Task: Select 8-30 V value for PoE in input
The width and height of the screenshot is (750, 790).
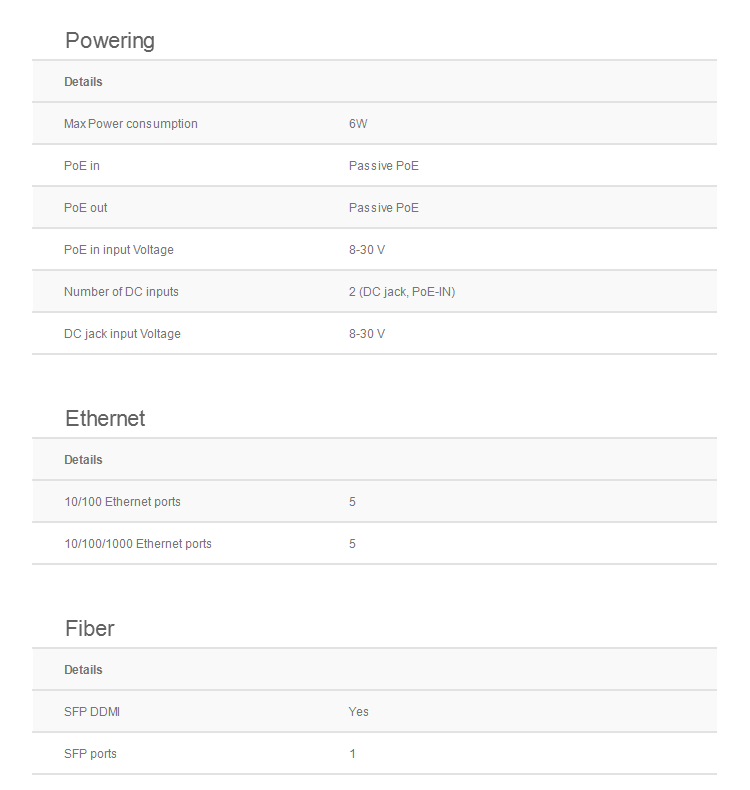Action: [x=367, y=250]
